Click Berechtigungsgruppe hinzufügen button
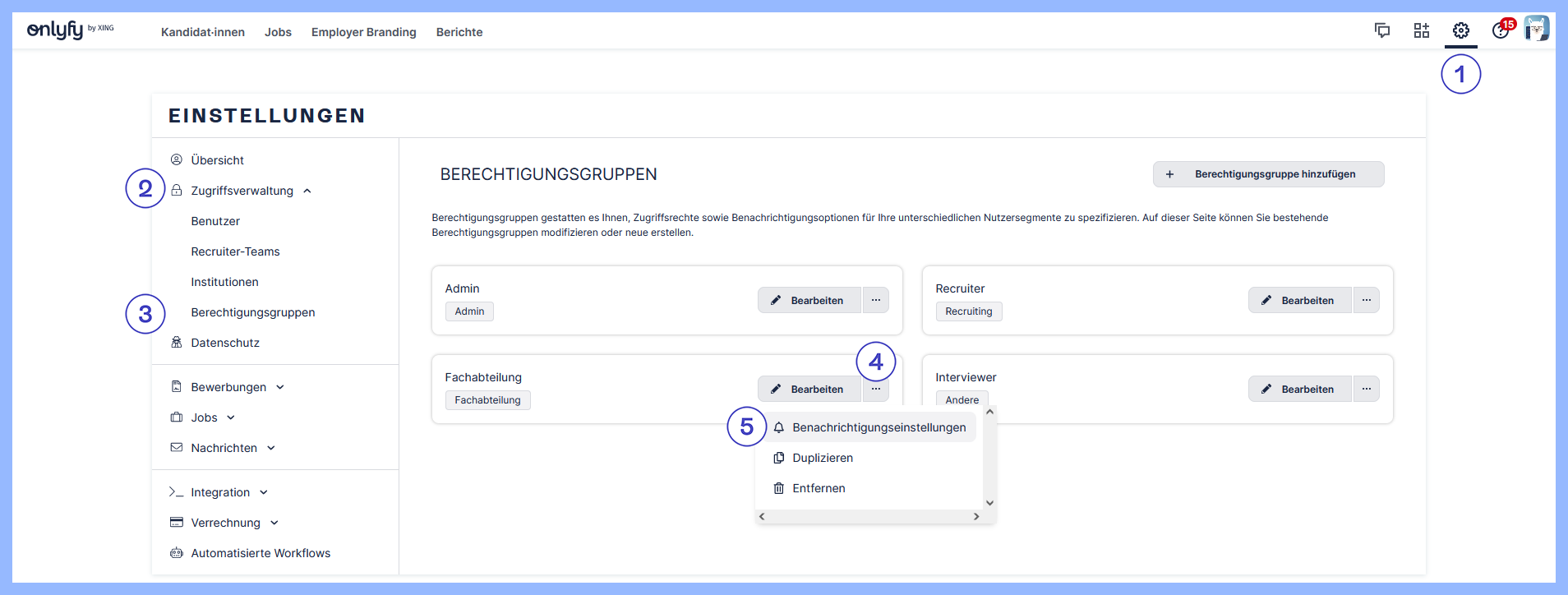The height and width of the screenshot is (595, 1568). click(1268, 174)
